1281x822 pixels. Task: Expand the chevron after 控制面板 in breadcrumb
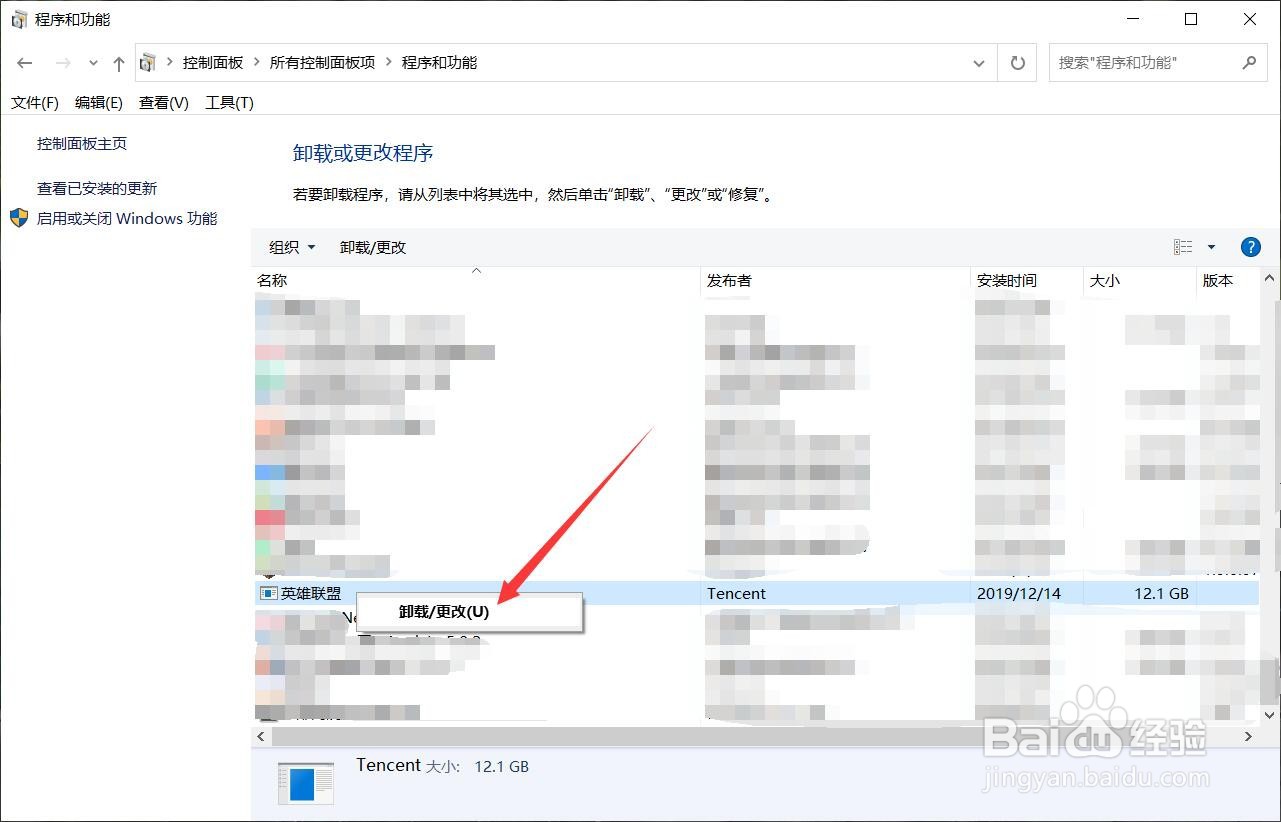(x=257, y=63)
